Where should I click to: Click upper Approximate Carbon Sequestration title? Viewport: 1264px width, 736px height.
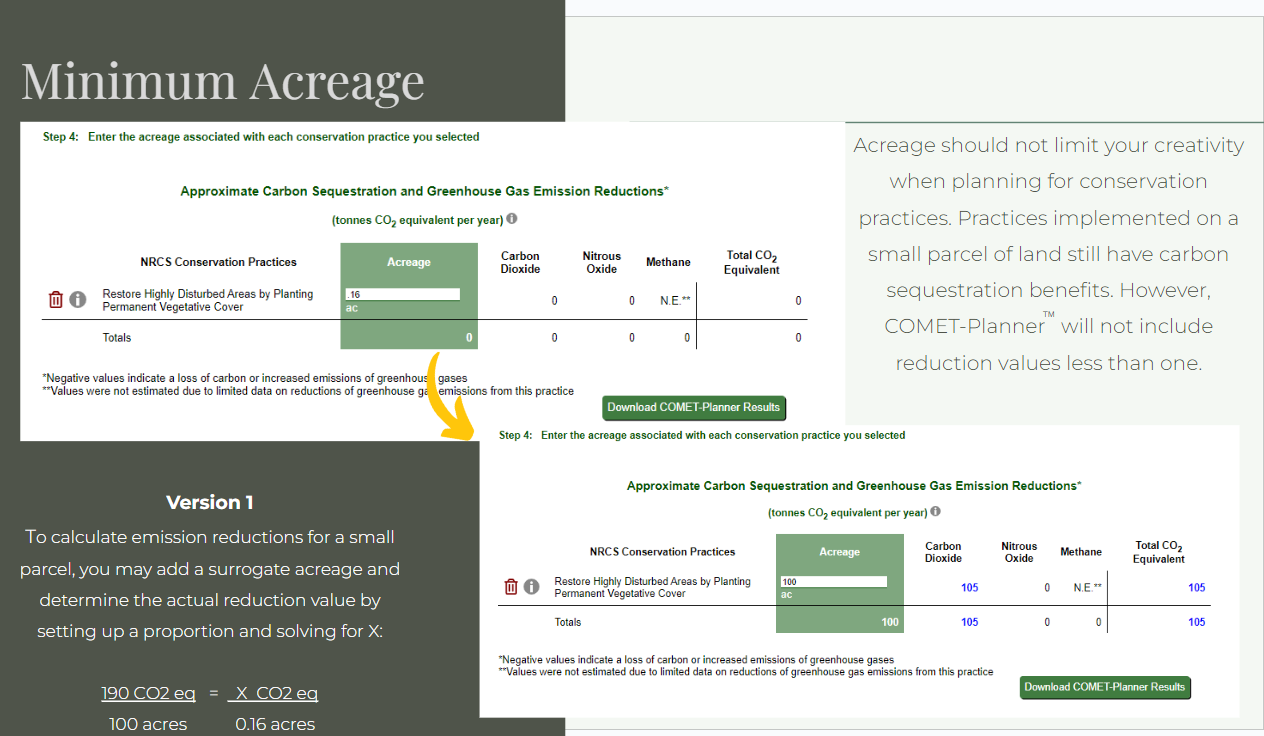click(424, 191)
